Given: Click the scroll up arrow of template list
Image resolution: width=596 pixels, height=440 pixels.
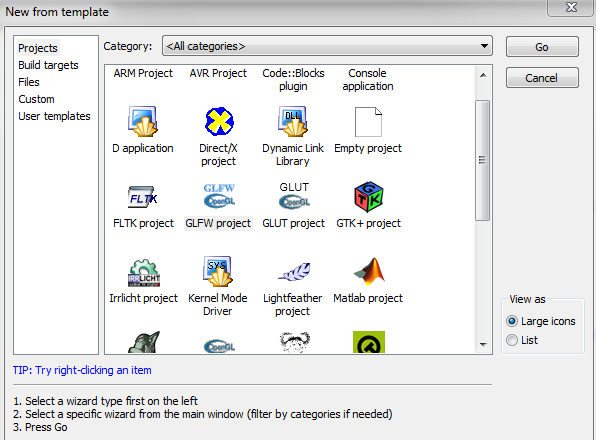Looking at the screenshot, I should [x=483, y=75].
